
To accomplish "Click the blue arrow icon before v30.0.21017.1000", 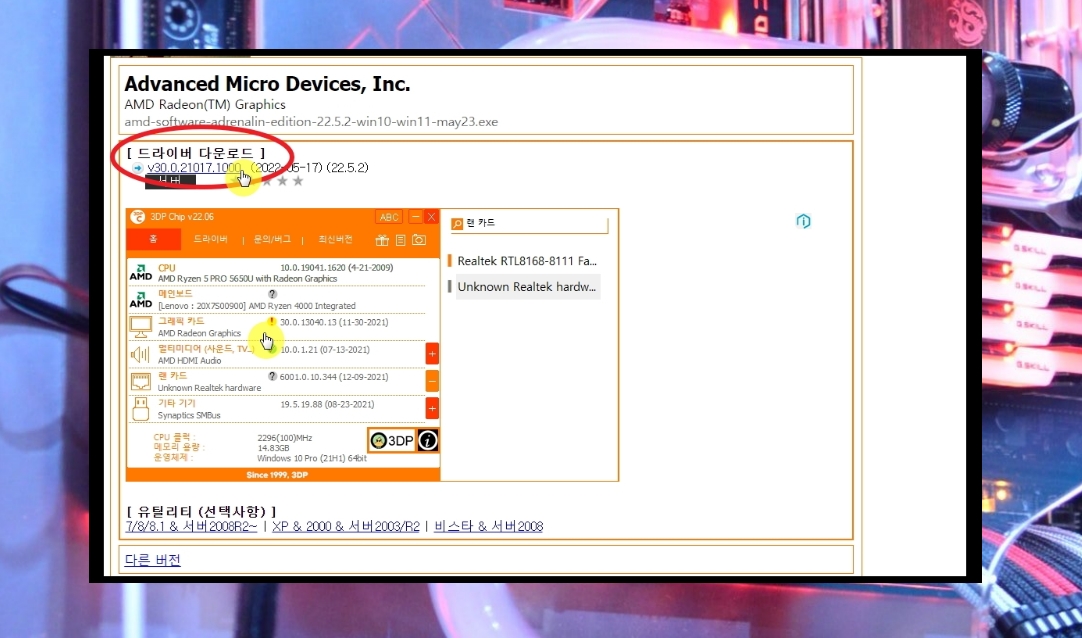I will (x=138, y=168).
